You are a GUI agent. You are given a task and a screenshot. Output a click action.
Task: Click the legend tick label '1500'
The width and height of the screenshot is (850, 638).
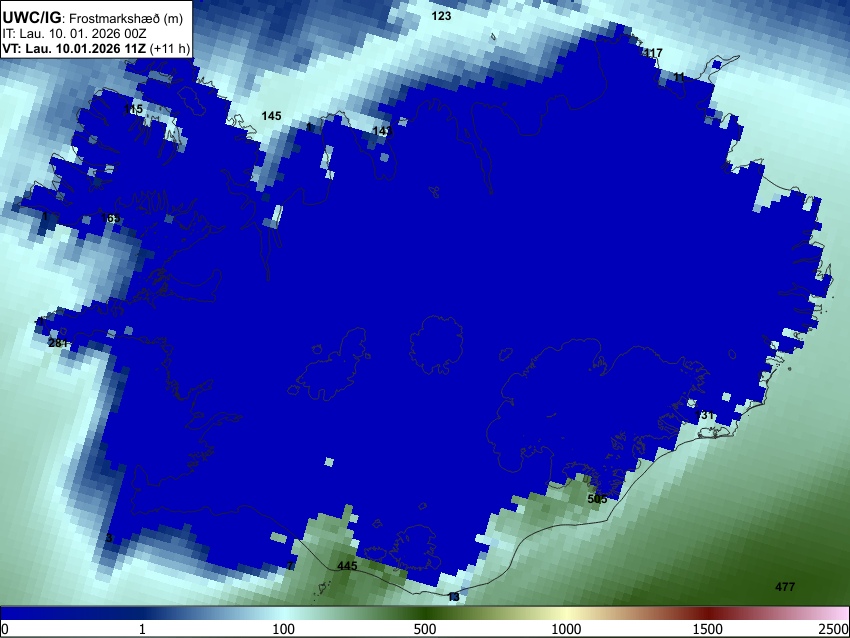click(x=708, y=629)
